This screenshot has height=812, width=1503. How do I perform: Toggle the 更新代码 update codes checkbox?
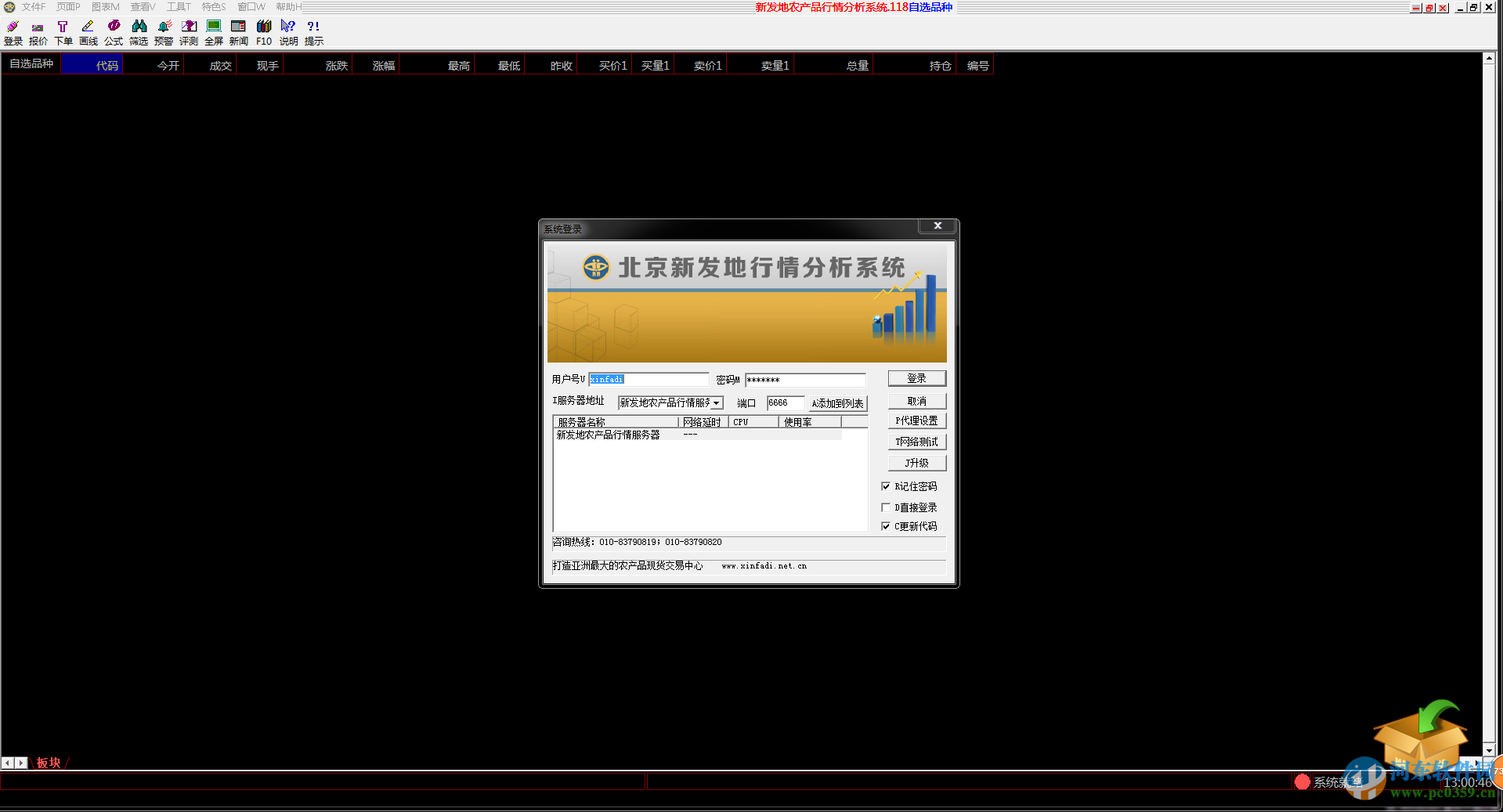point(886,526)
